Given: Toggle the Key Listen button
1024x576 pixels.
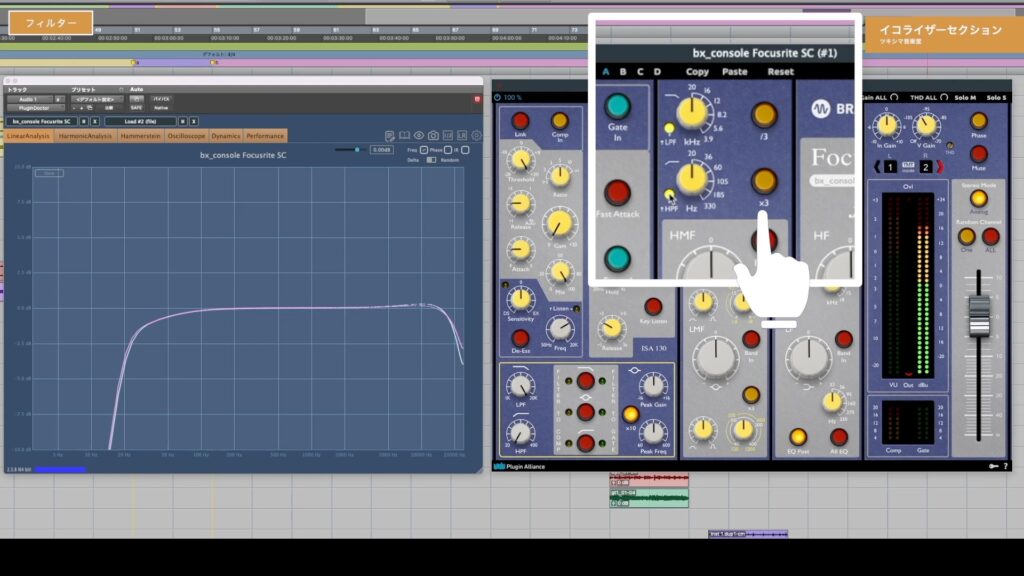Looking at the screenshot, I should [x=653, y=306].
